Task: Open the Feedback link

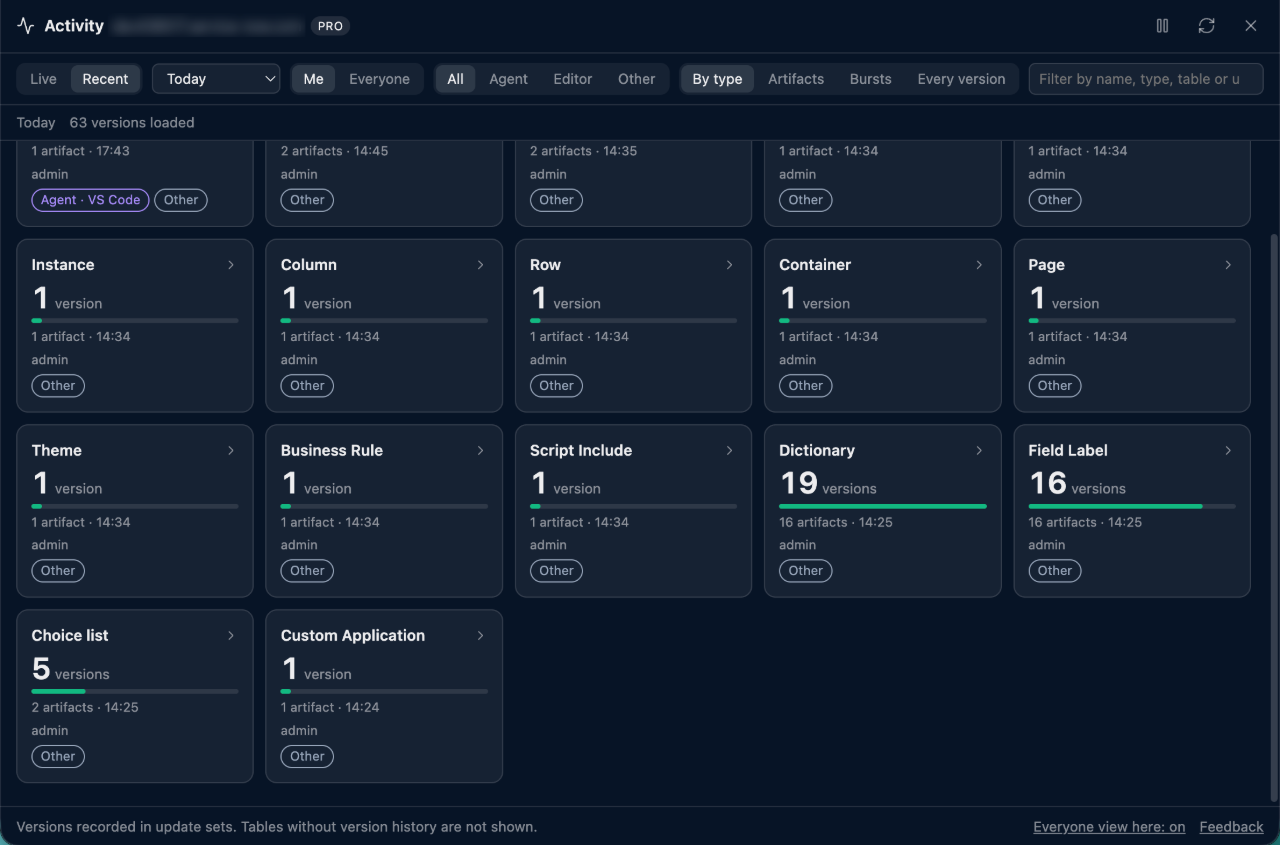Action: pos(1231,827)
